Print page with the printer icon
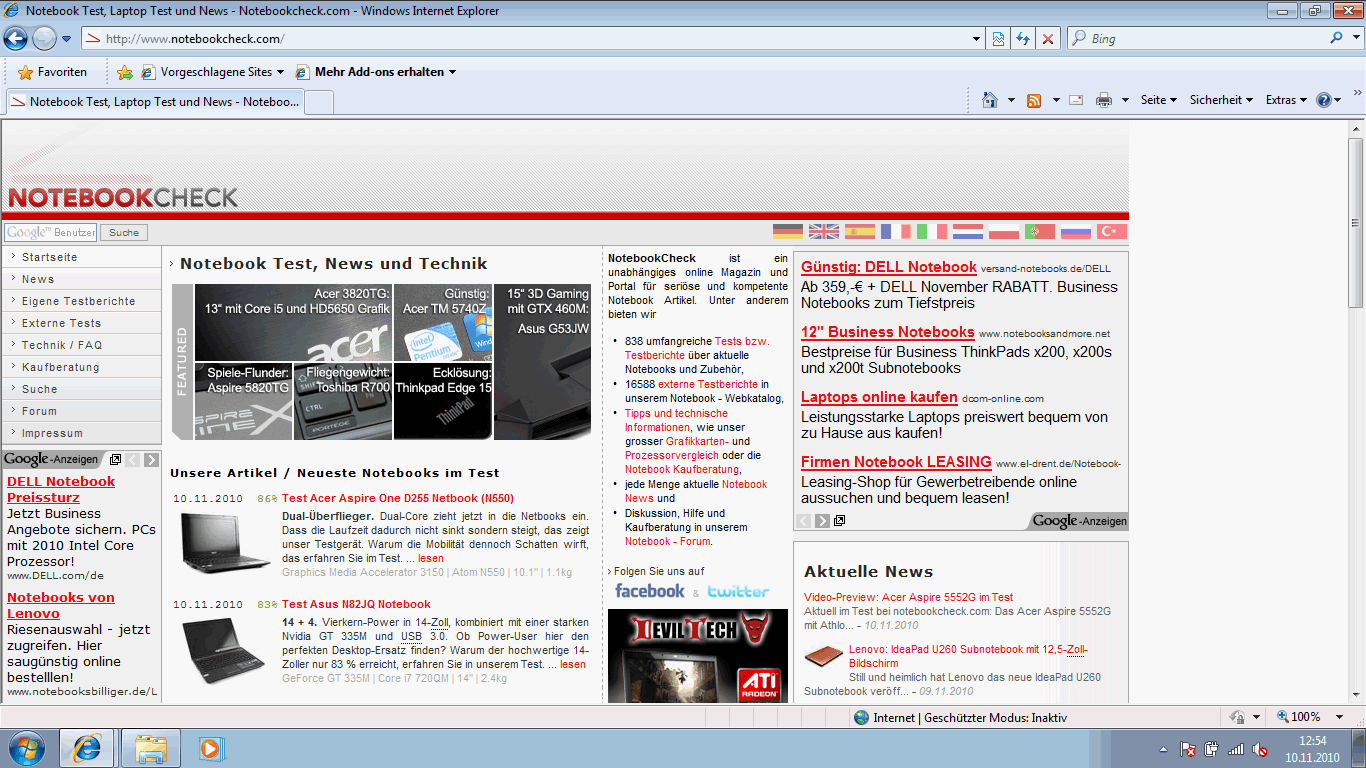1366x768 pixels. point(1104,100)
